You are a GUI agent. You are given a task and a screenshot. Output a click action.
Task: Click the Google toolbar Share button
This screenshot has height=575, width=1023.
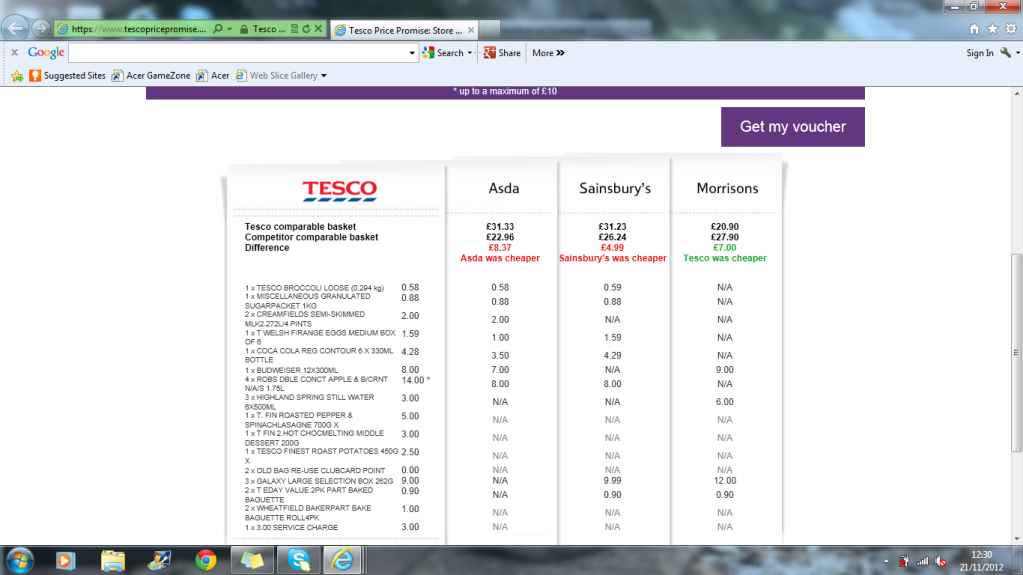502,53
